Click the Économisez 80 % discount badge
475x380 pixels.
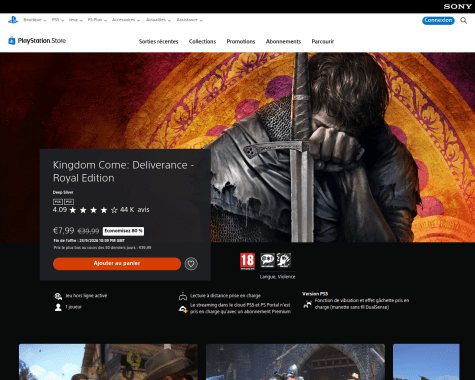pos(123,231)
